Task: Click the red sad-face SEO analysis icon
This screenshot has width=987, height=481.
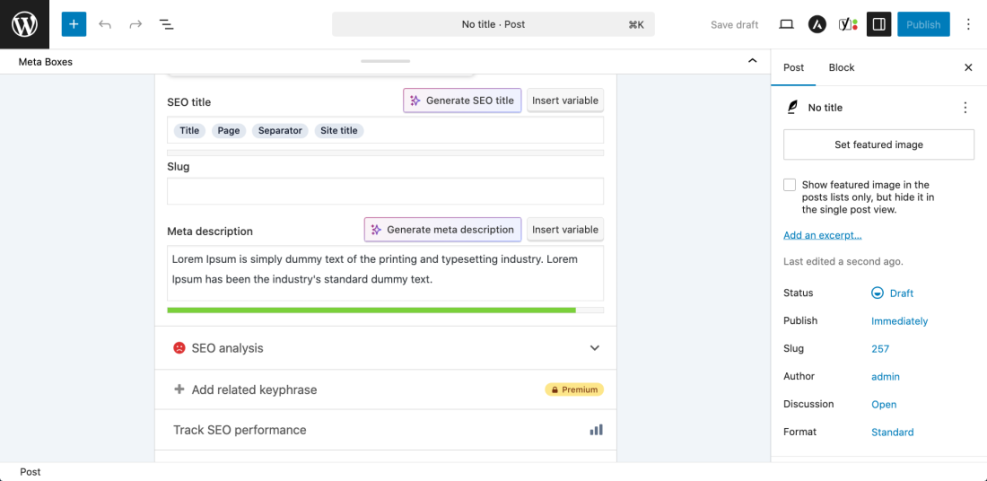Action: [179, 348]
